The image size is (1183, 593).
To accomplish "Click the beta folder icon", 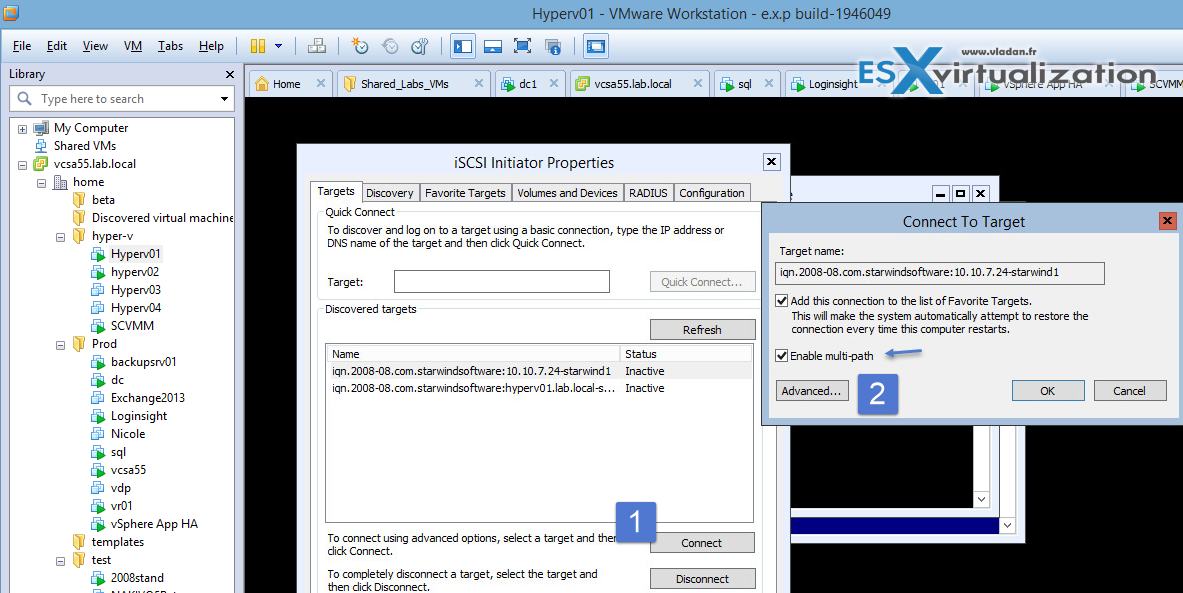I will [79, 200].
